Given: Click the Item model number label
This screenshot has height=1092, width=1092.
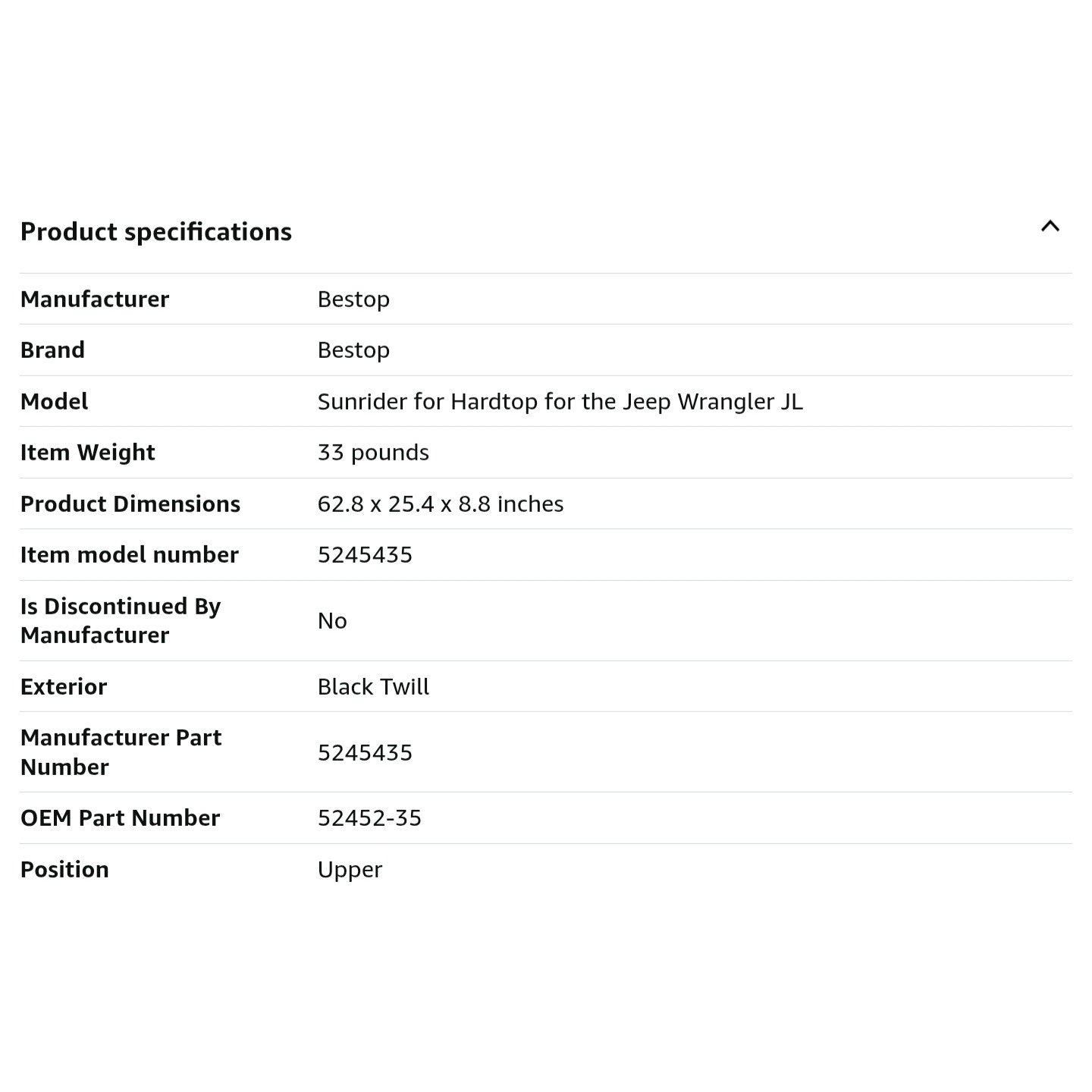Looking at the screenshot, I should [129, 555].
